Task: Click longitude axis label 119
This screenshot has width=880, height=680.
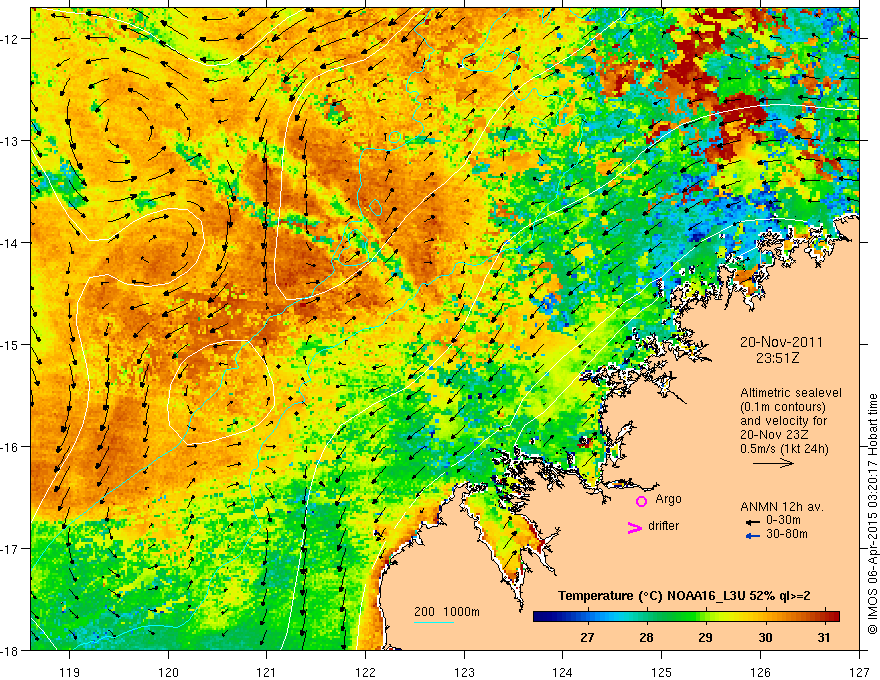Action: [x=70, y=672]
